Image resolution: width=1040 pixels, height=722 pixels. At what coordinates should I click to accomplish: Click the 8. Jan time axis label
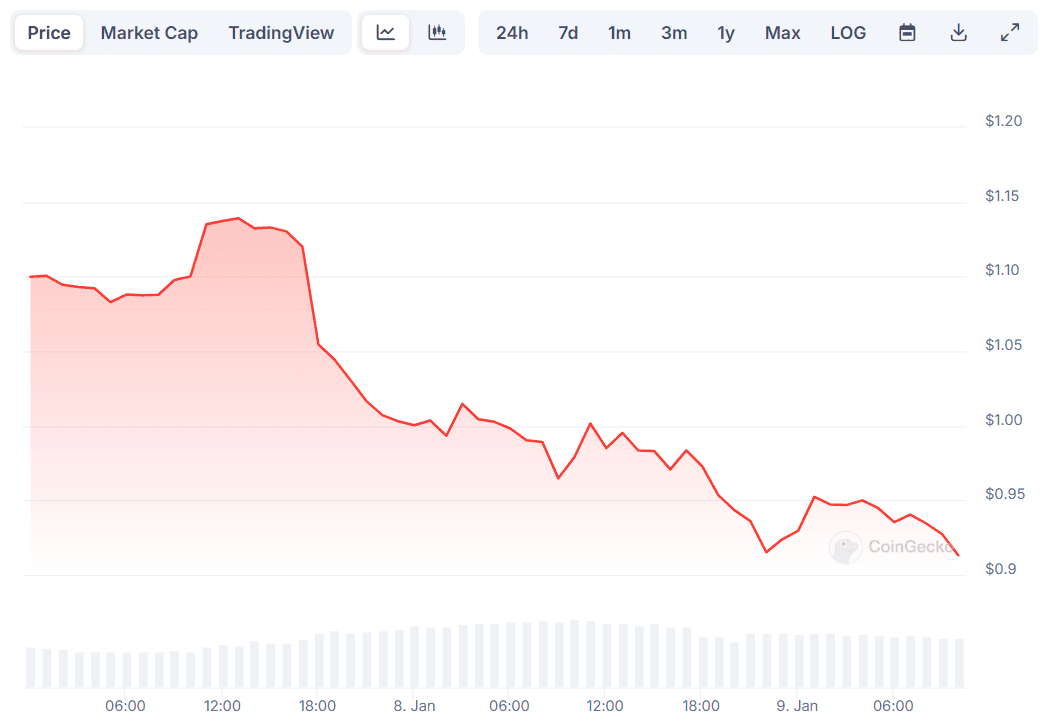tap(414, 706)
